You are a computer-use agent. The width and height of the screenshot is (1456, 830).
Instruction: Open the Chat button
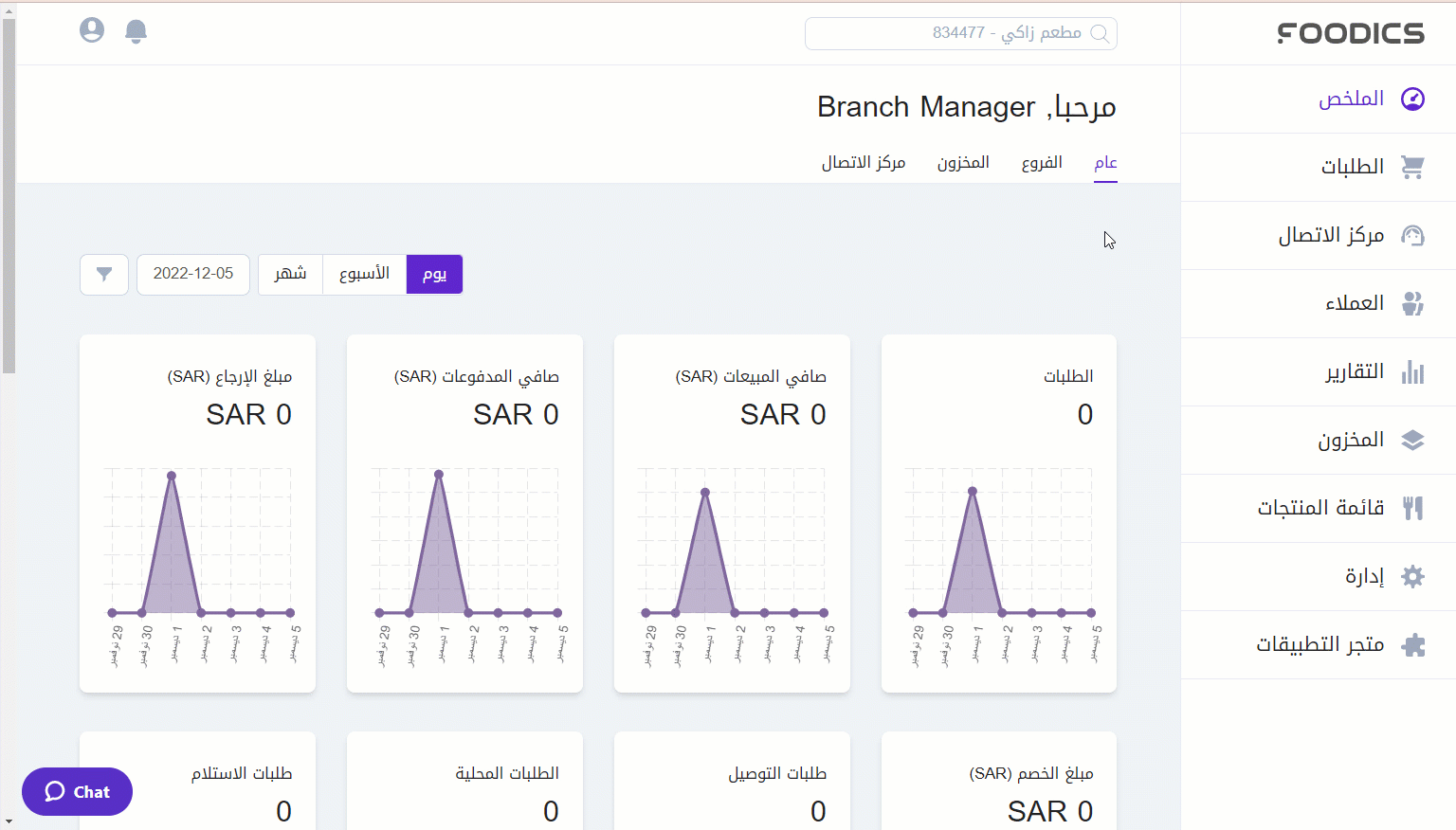(x=77, y=791)
